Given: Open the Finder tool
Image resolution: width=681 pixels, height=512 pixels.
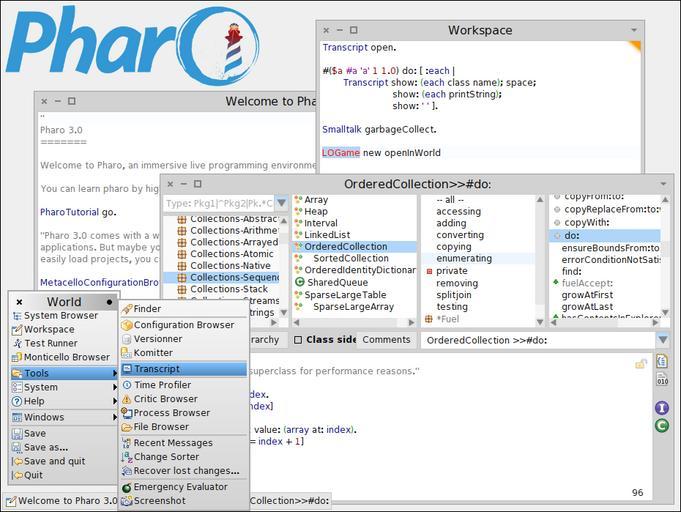Looking at the screenshot, I should coord(147,309).
